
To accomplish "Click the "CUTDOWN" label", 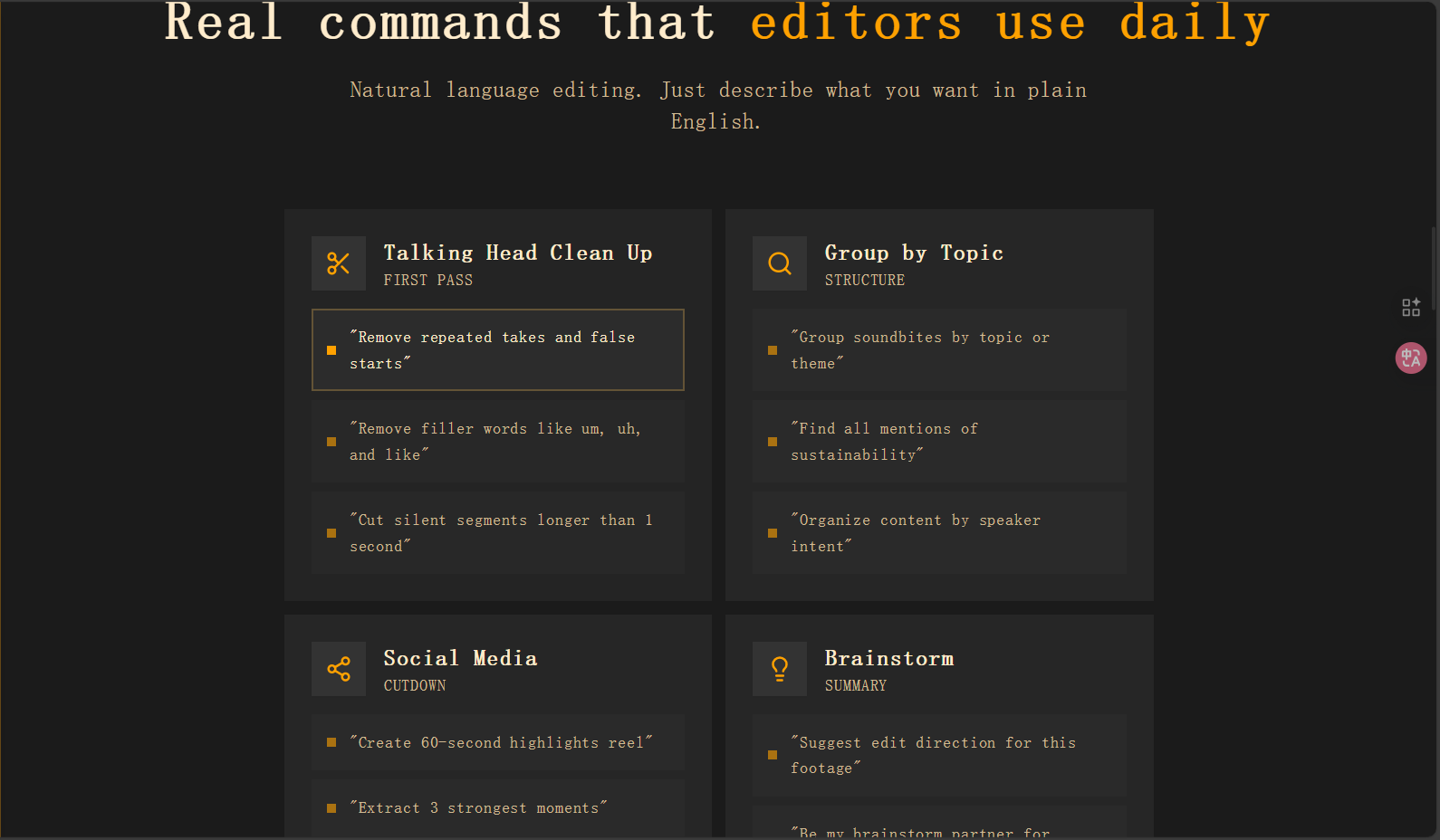I will (415, 686).
